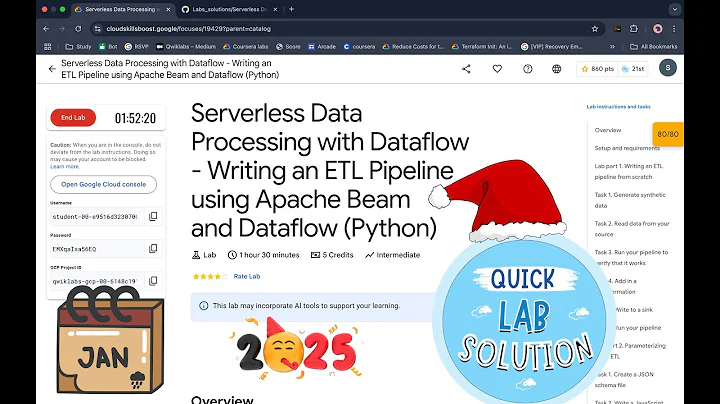Go to Setup and requirements section
This screenshot has width=720, height=404.
tap(627, 148)
